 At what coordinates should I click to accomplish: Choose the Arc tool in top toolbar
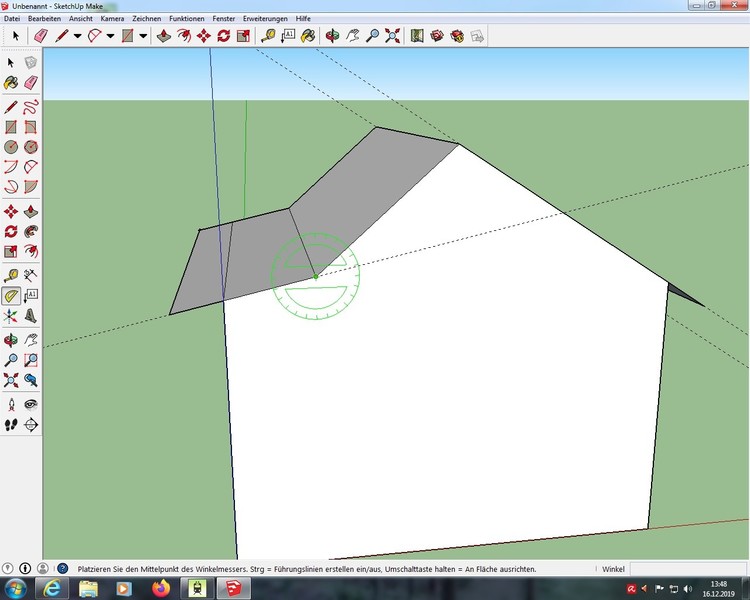coord(94,36)
